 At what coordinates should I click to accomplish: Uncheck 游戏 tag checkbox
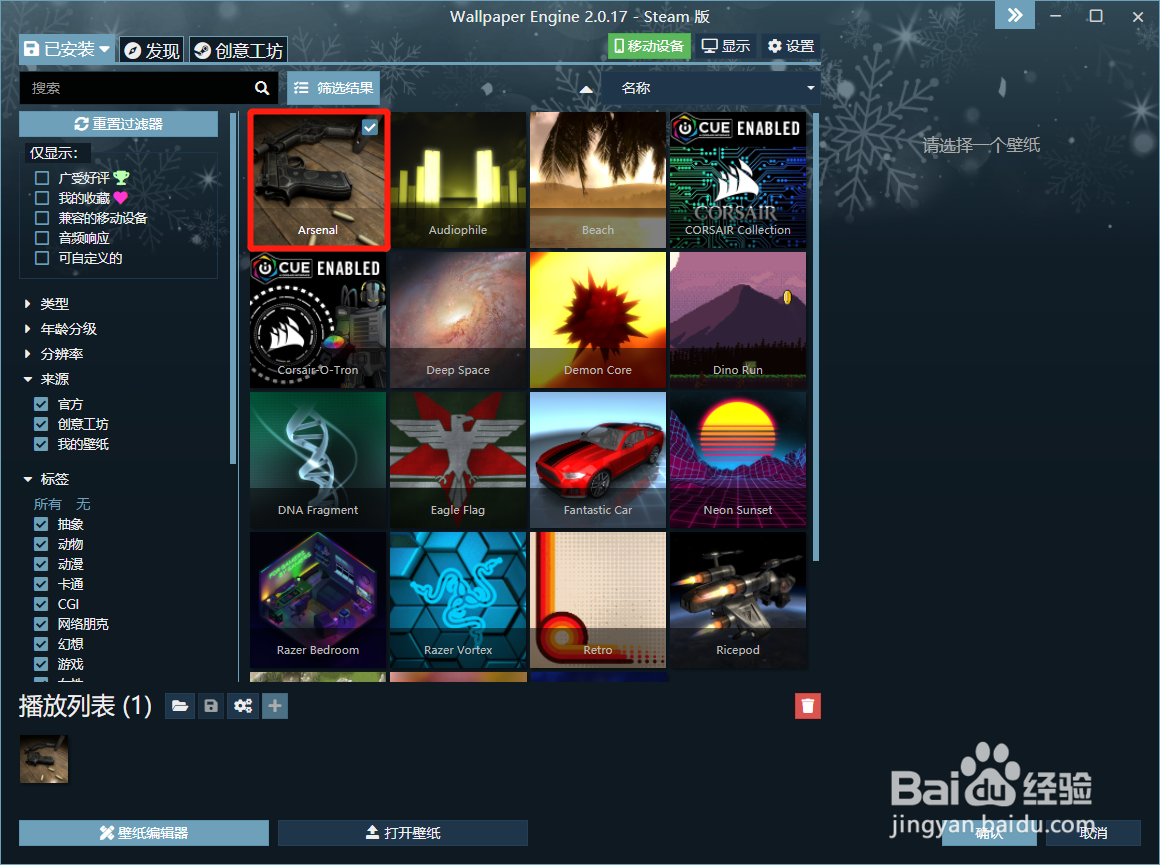point(41,664)
